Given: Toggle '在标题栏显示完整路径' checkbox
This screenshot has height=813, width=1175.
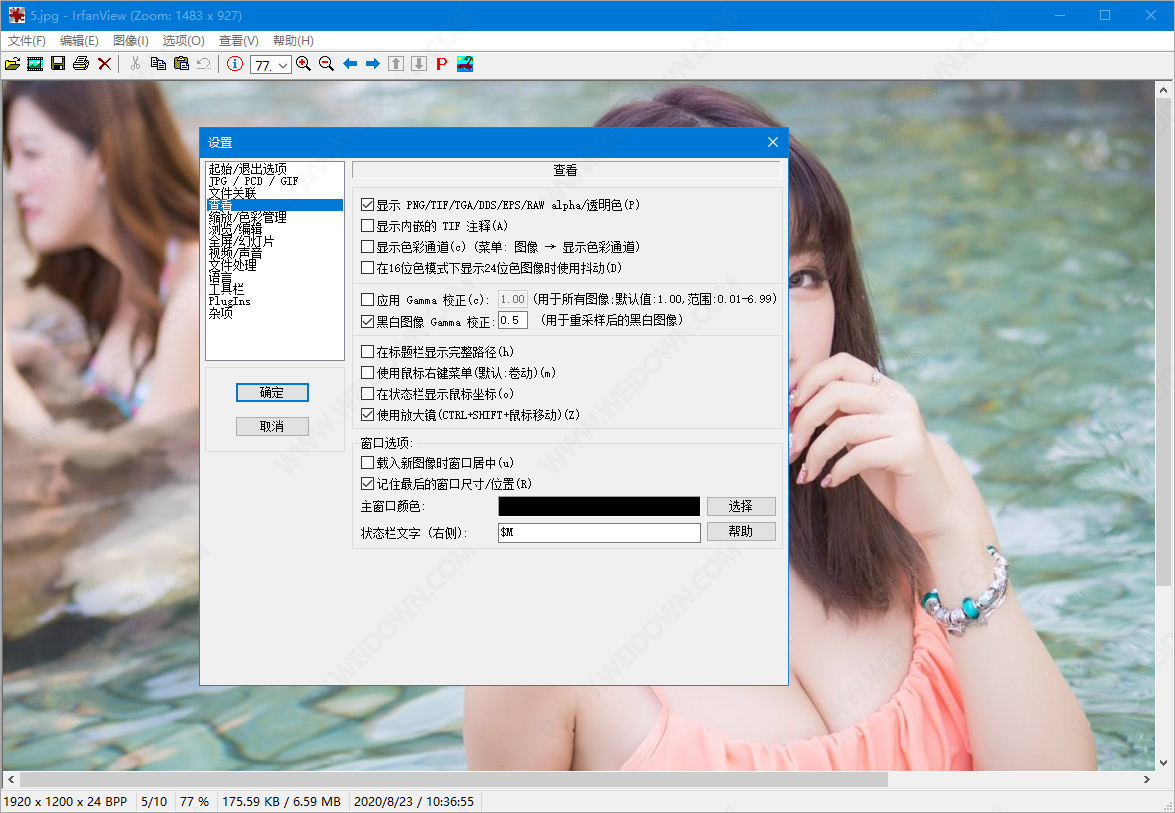Looking at the screenshot, I should tap(368, 352).
